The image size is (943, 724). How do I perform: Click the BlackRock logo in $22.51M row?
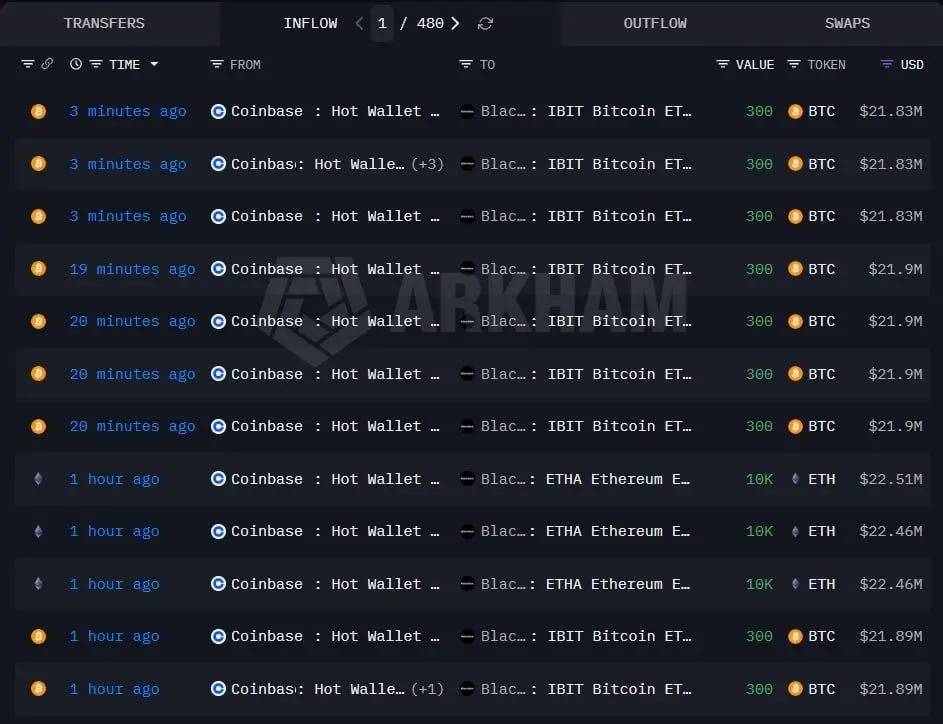467,479
